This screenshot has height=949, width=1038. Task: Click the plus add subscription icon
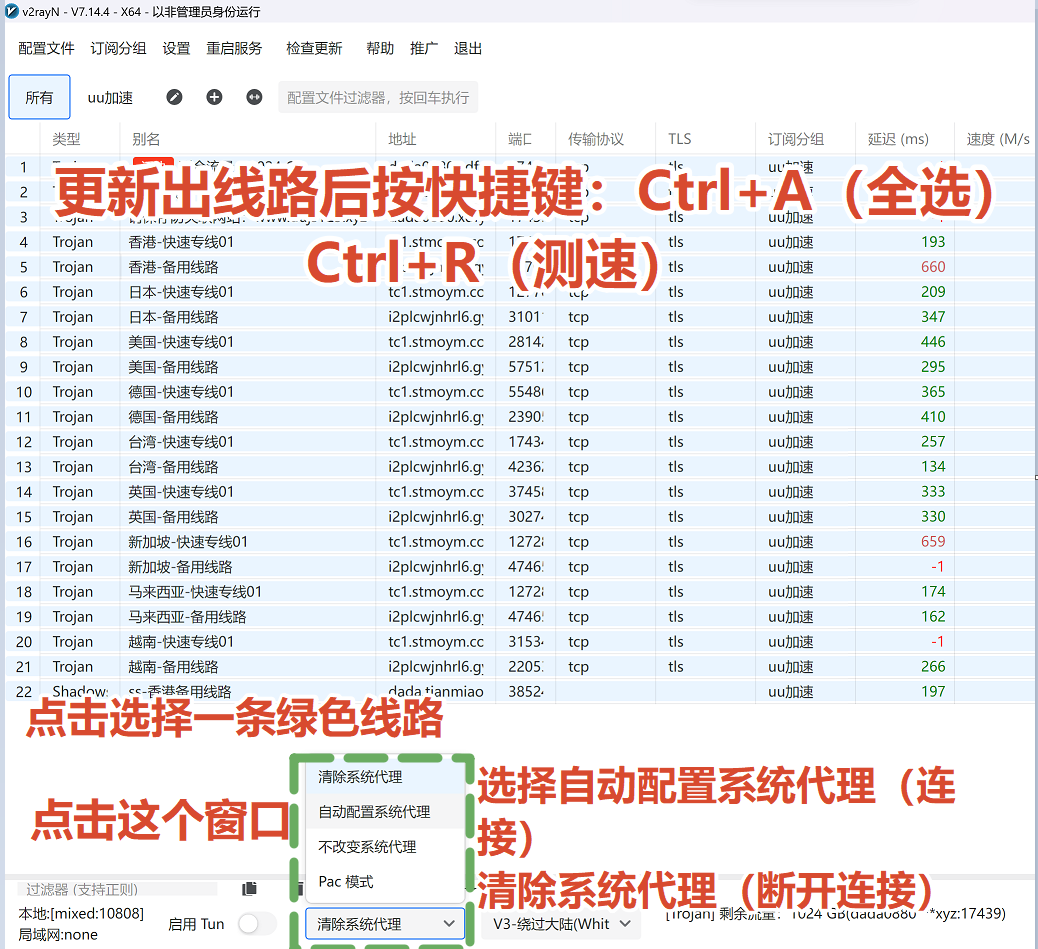pyautogui.click(x=214, y=97)
